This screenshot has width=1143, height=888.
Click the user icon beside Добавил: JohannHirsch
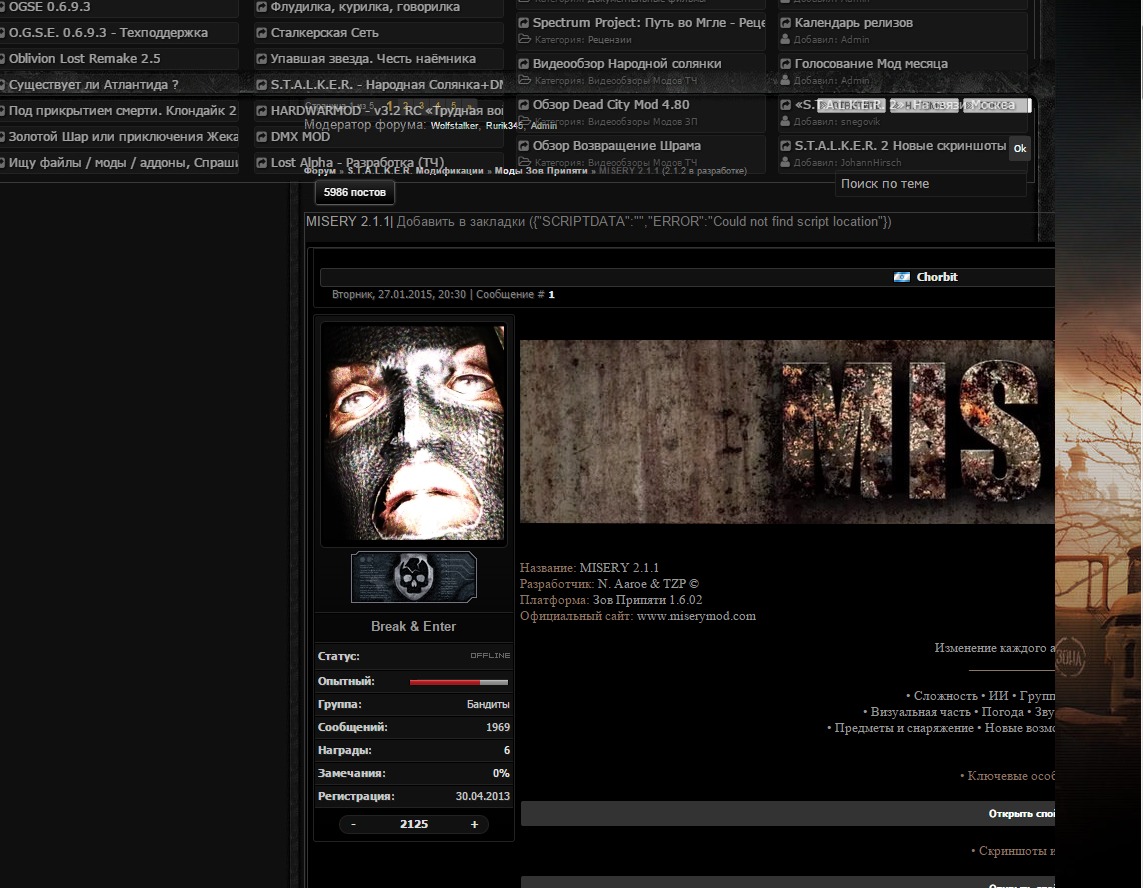click(785, 163)
